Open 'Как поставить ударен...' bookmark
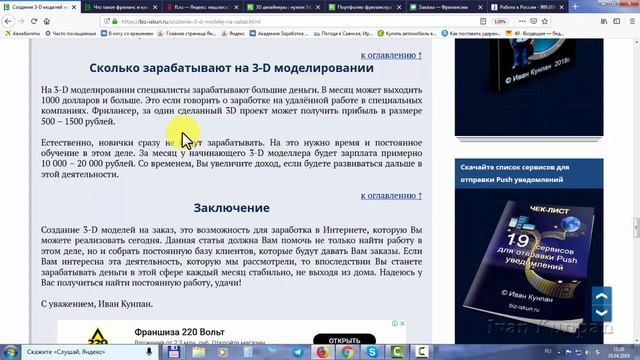The height and width of the screenshot is (360, 640). pyautogui.click(x=471, y=33)
